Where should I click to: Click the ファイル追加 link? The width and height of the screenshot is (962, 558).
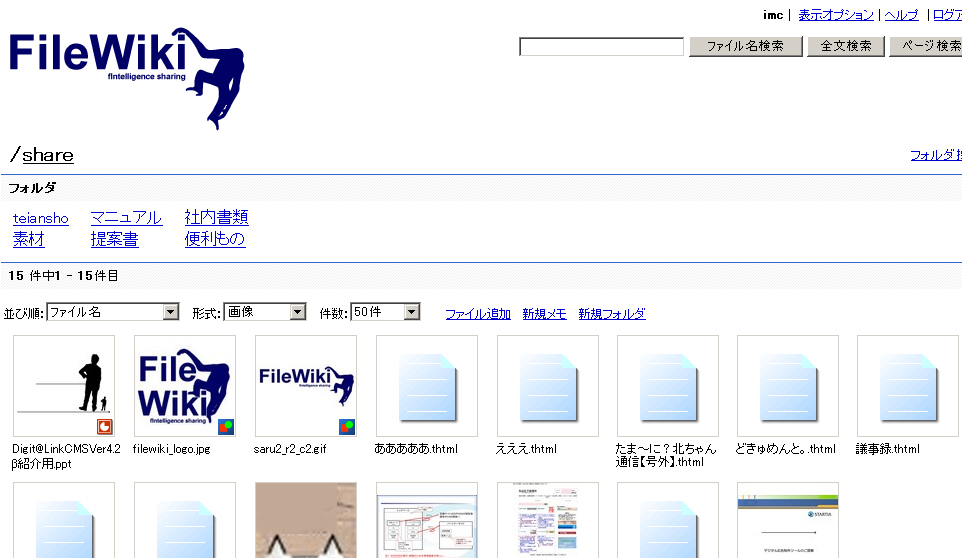tap(478, 314)
